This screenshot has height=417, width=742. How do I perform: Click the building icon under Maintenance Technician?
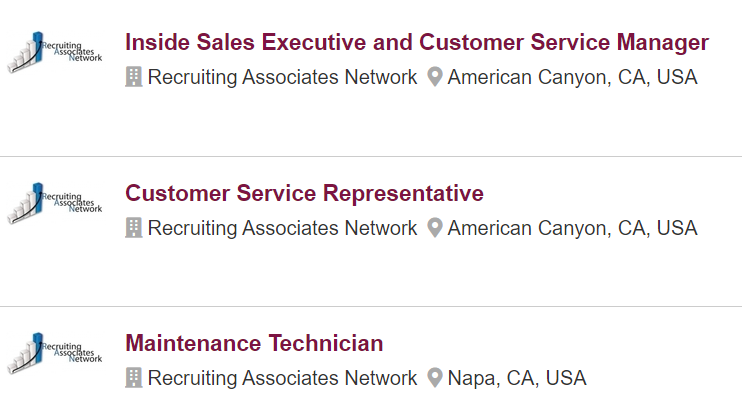[133, 378]
